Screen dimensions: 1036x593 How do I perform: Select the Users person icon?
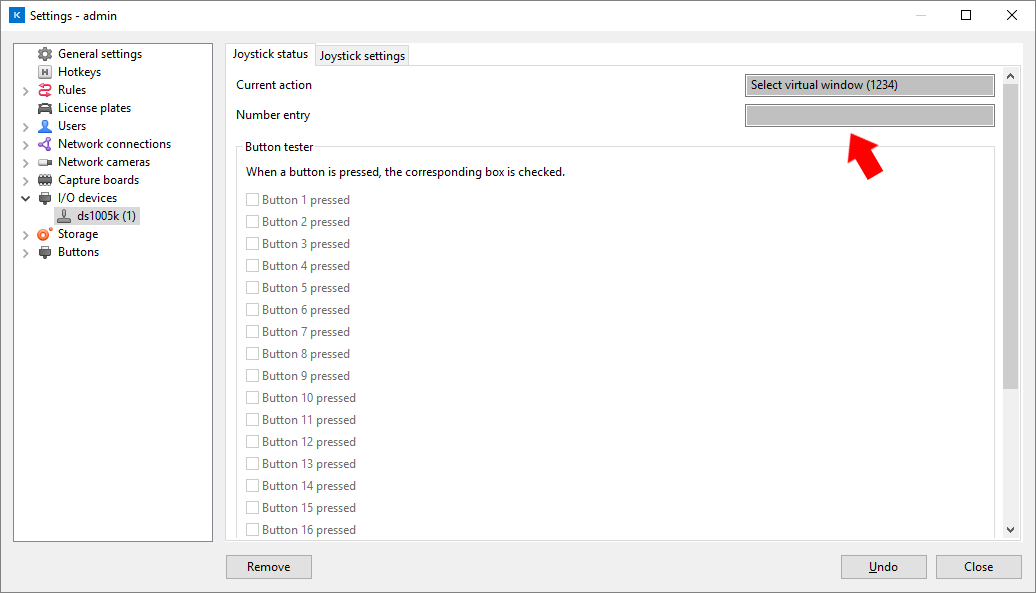tap(45, 126)
